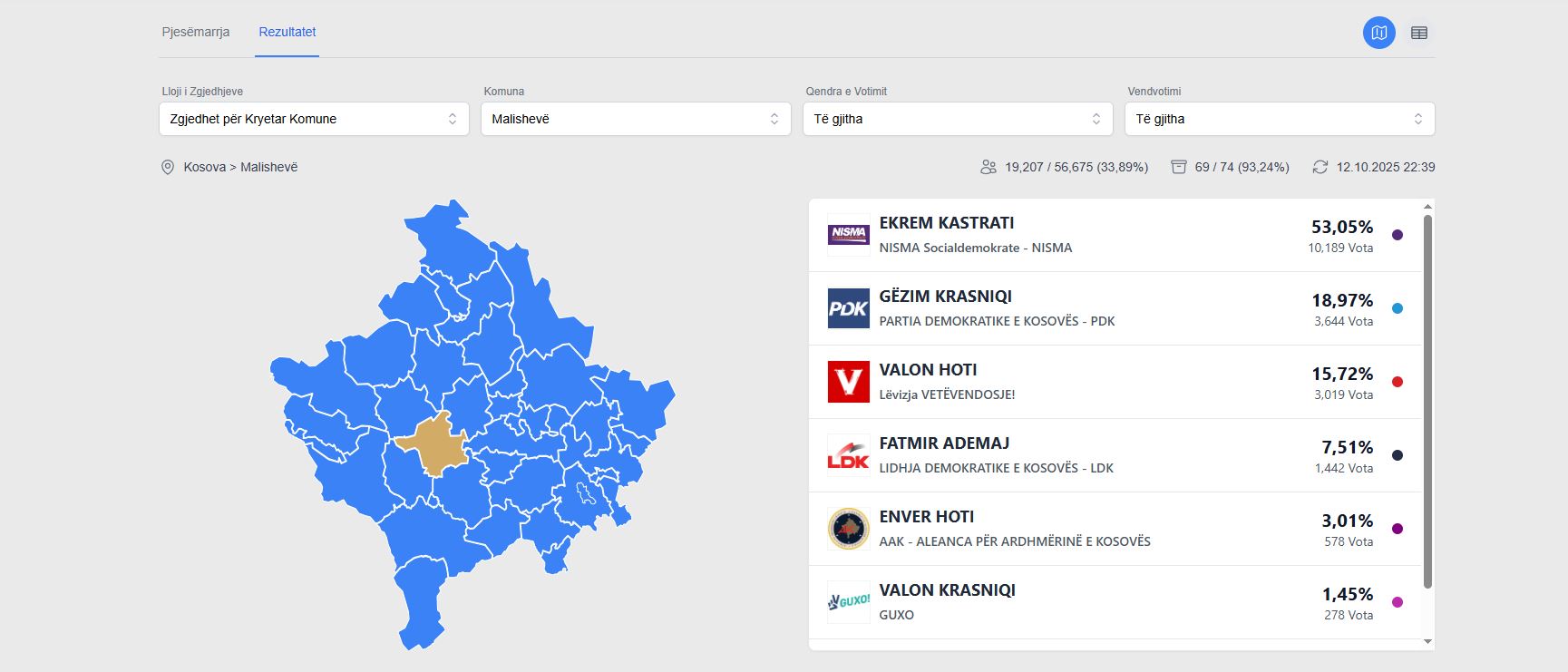Open the Pjesëmarrja tab
The height and width of the screenshot is (672, 1568).
196,33
